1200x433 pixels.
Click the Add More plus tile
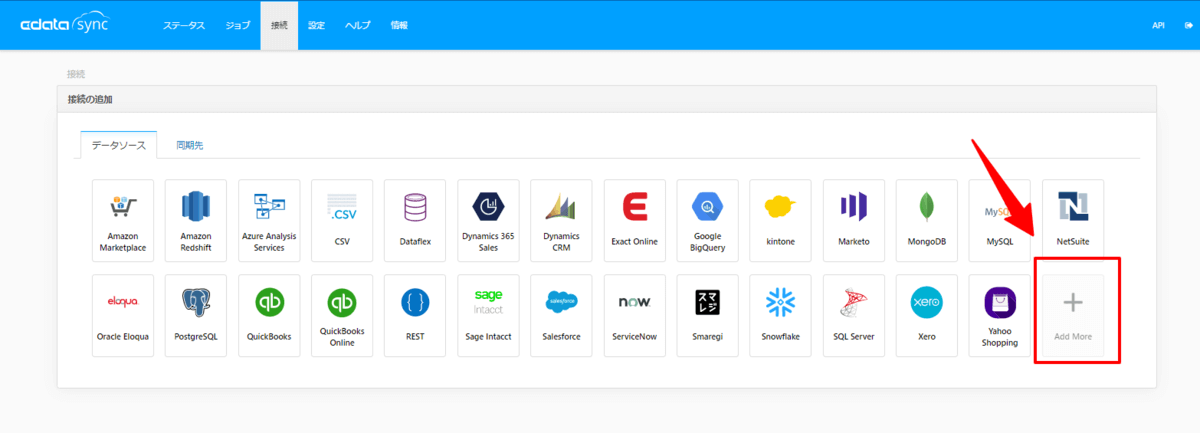pos(1073,315)
